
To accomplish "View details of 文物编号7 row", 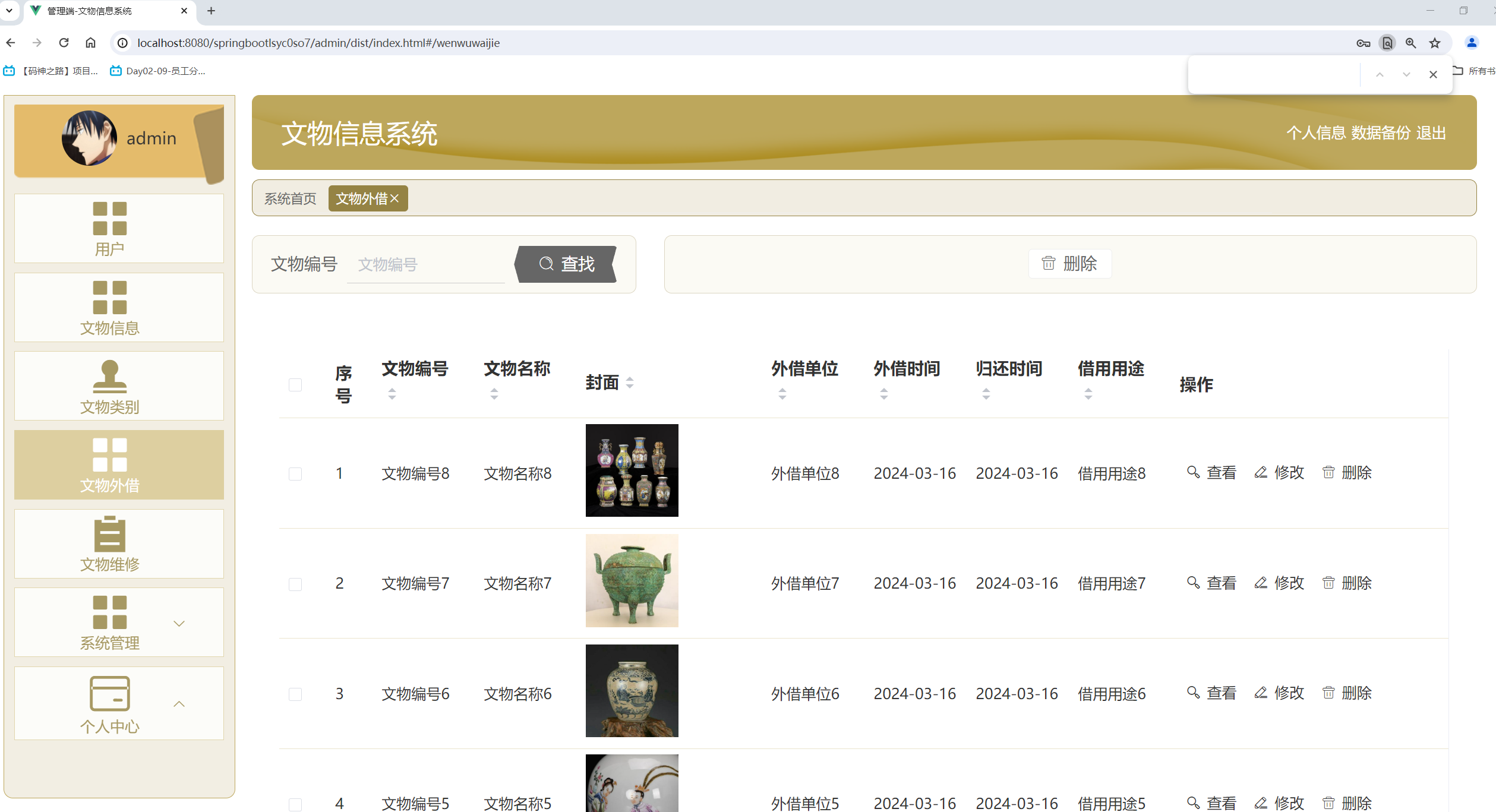I will (x=1211, y=583).
